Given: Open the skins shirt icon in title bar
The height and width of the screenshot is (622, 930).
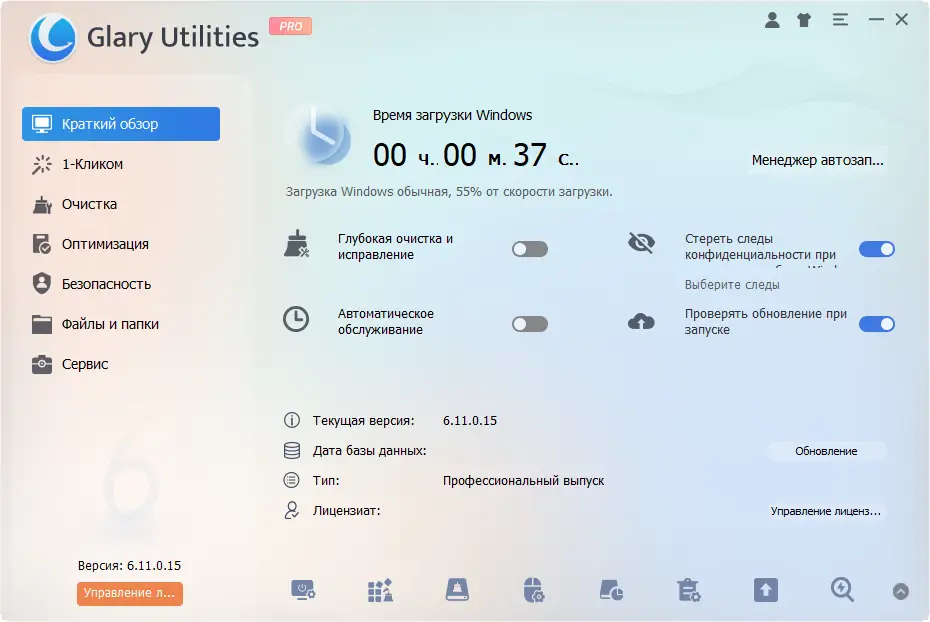Looking at the screenshot, I should [804, 18].
